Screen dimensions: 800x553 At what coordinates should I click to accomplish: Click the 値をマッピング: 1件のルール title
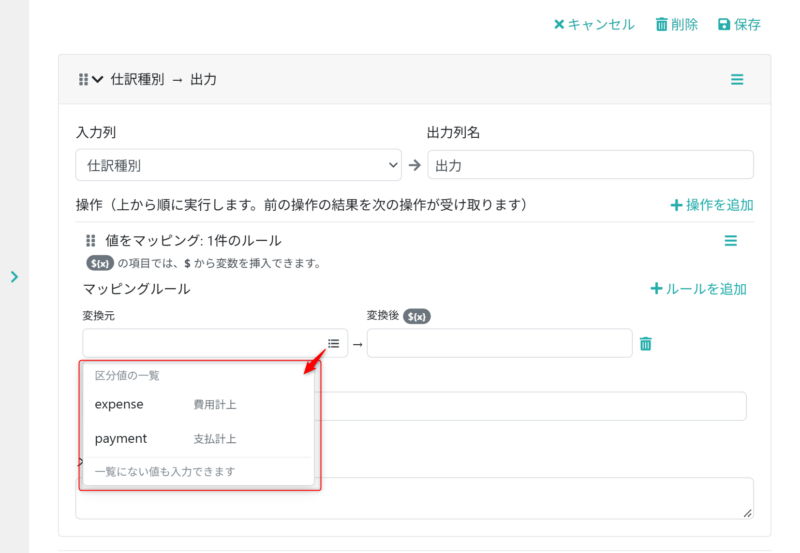coord(193,240)
